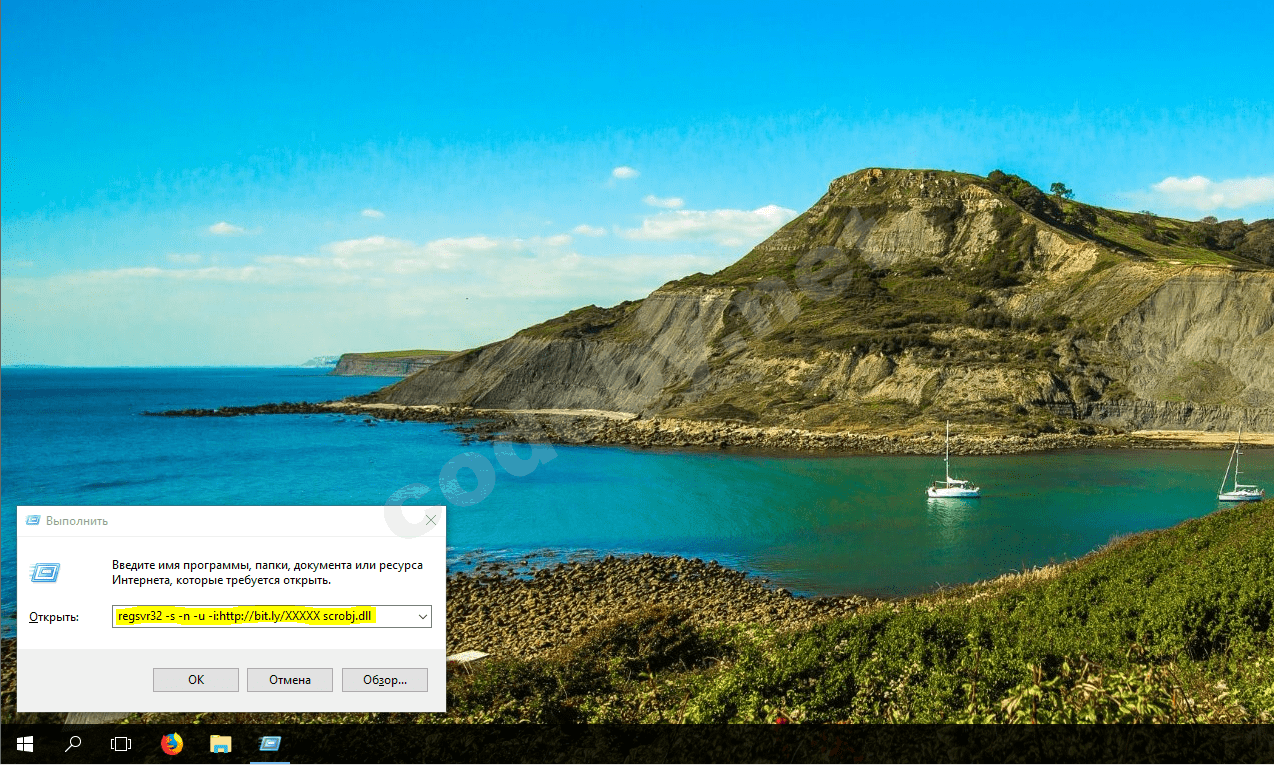The image size is (1274, 765).
Task: Click Отмена to cancel Run dialog
Action: tap(290, 680)
